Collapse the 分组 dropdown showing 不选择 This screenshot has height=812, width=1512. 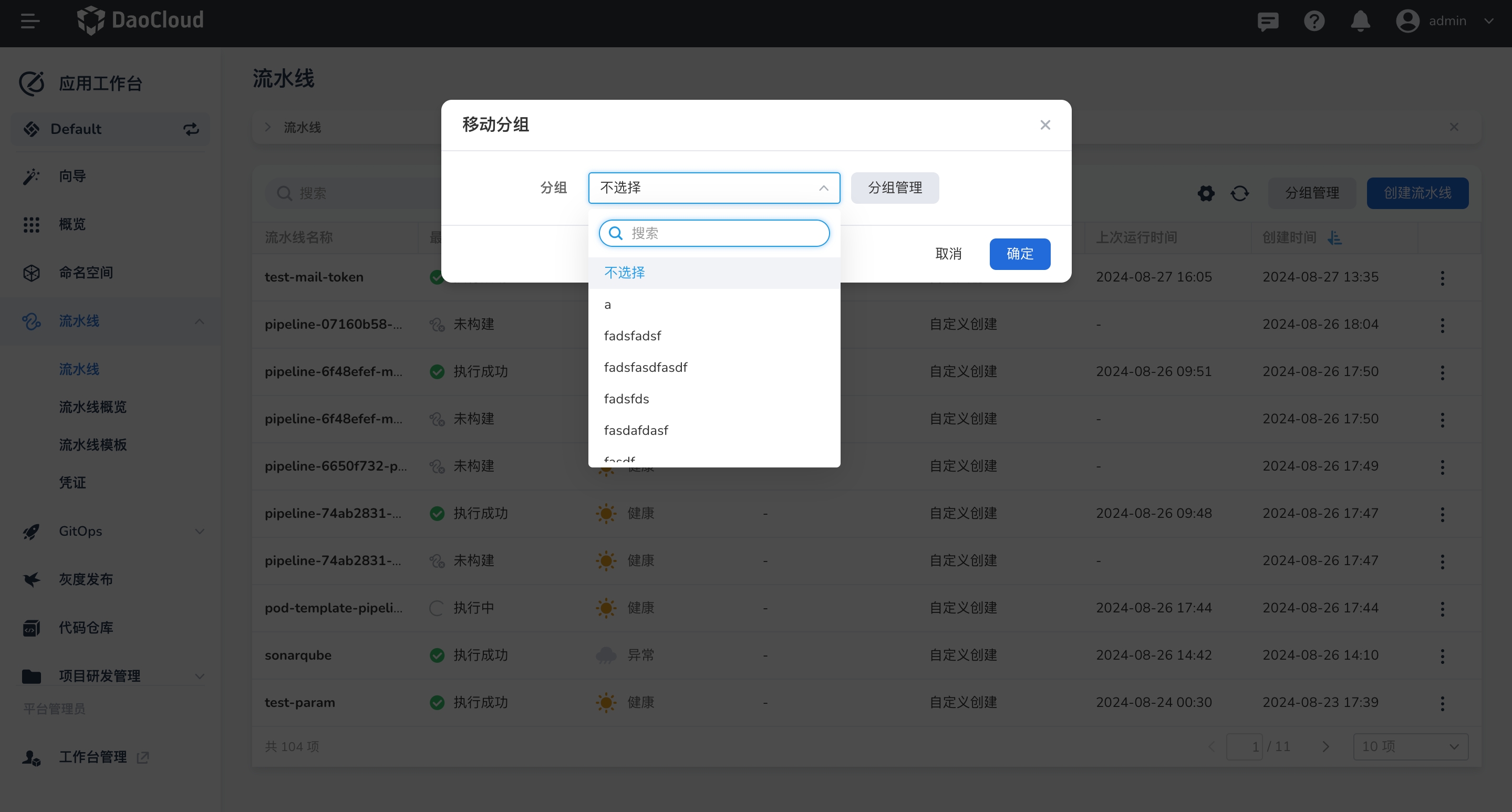[x=713, y=188]
